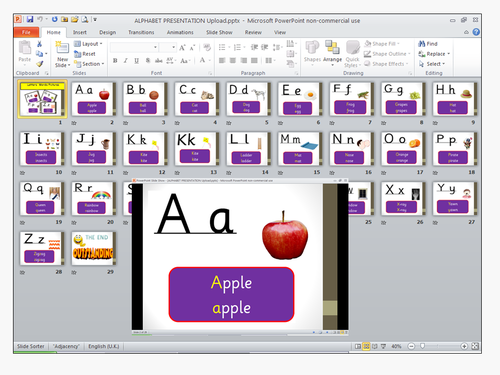Switch to the Transitions tab
The width and height of the screenshot is (500, 375).
pyautogui.click(x=141, y=32)
